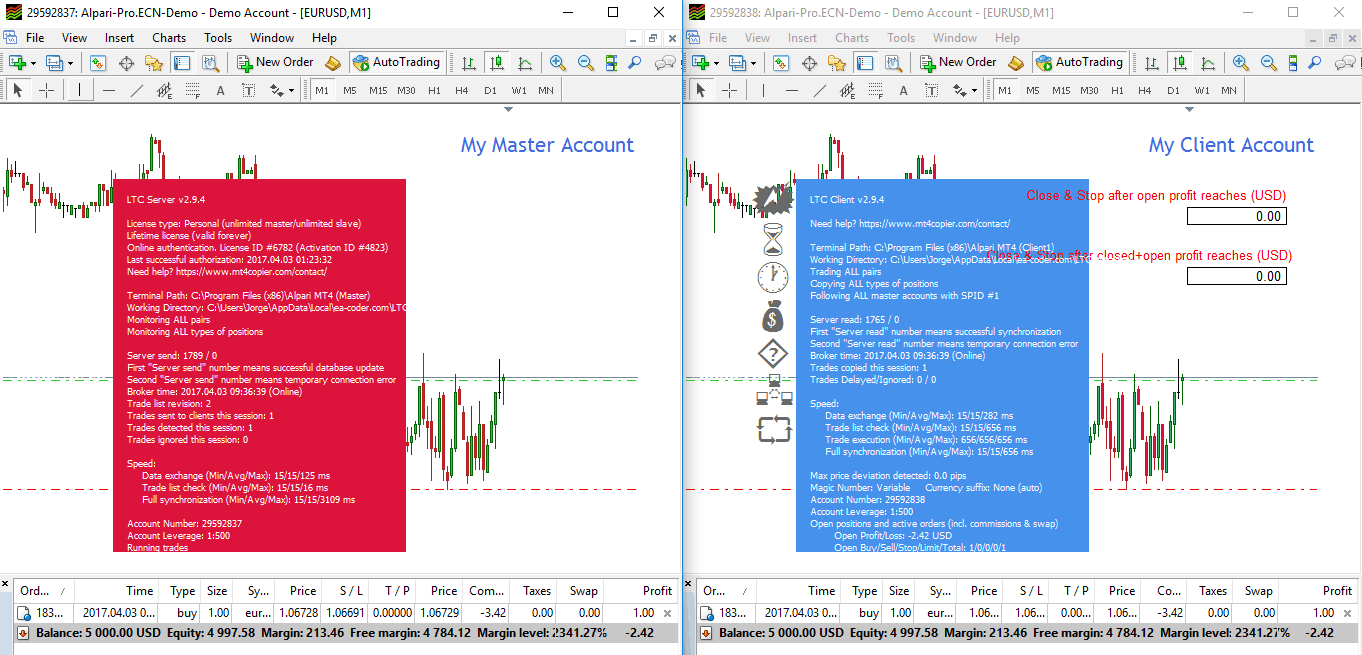Open the Charts menu on the master window

168,37
